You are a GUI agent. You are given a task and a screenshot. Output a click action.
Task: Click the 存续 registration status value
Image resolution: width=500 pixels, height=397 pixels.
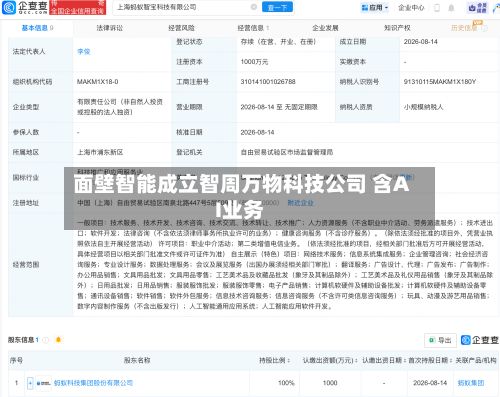click(278, 42)
